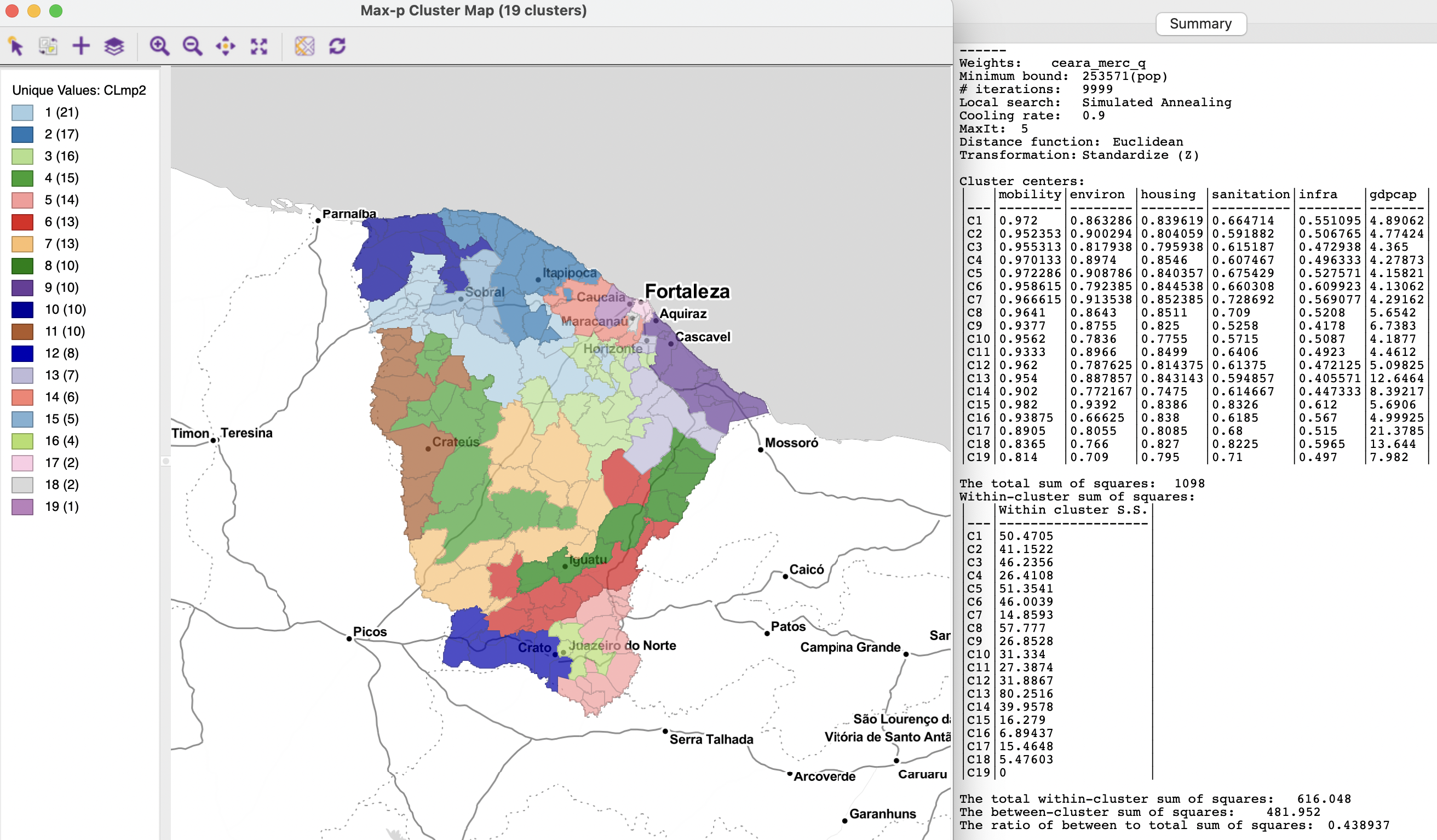Click the map window title bar text

(473, 11)
